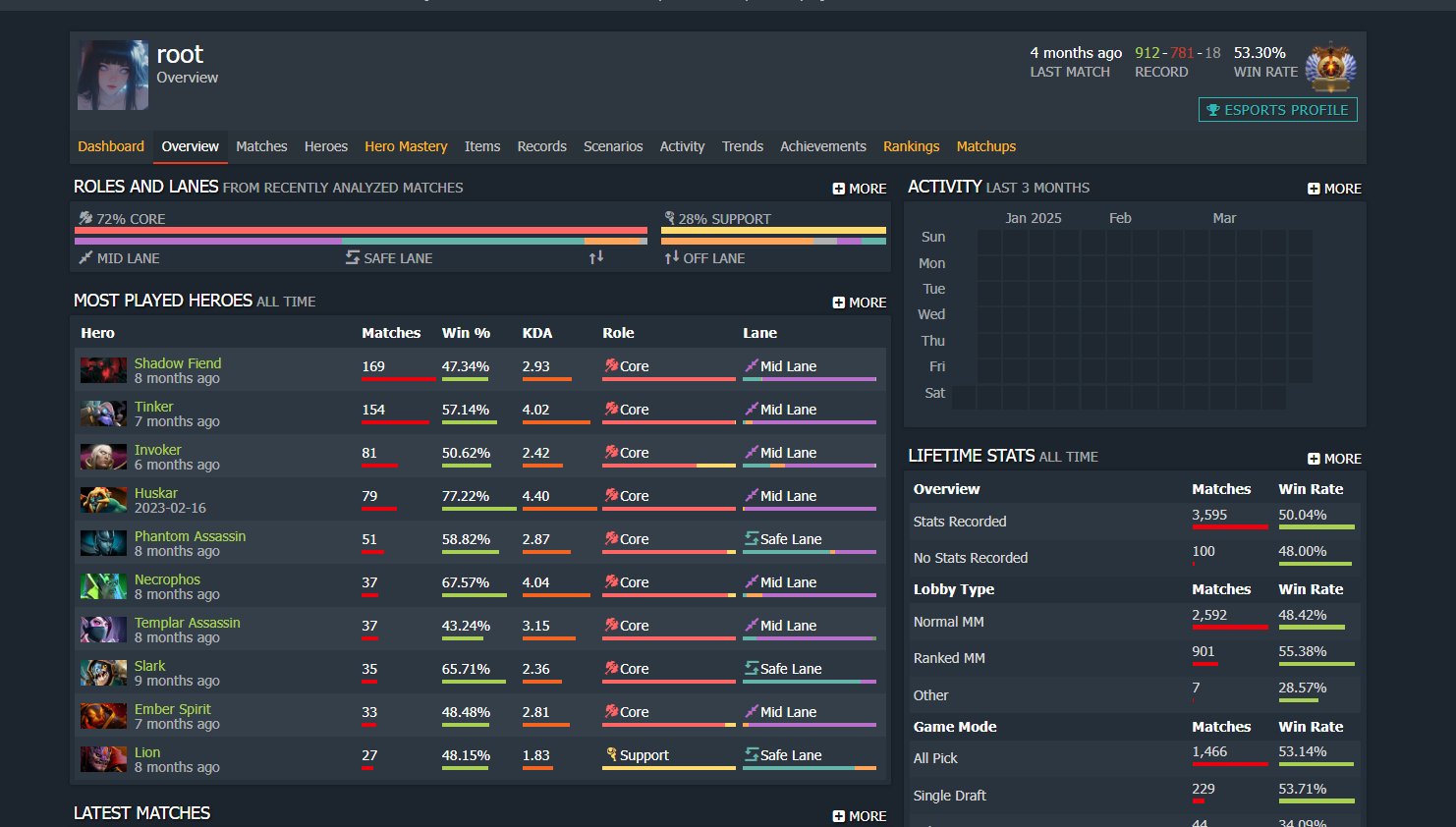Click the rank medal badge icon
This screenshot has width=1456, height=827.
click(1331, 67)
